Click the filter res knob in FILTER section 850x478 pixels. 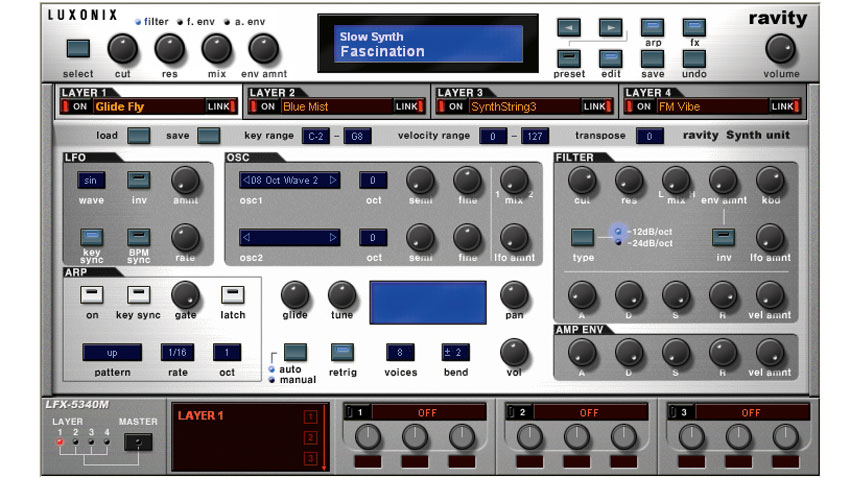coord(629,180)
